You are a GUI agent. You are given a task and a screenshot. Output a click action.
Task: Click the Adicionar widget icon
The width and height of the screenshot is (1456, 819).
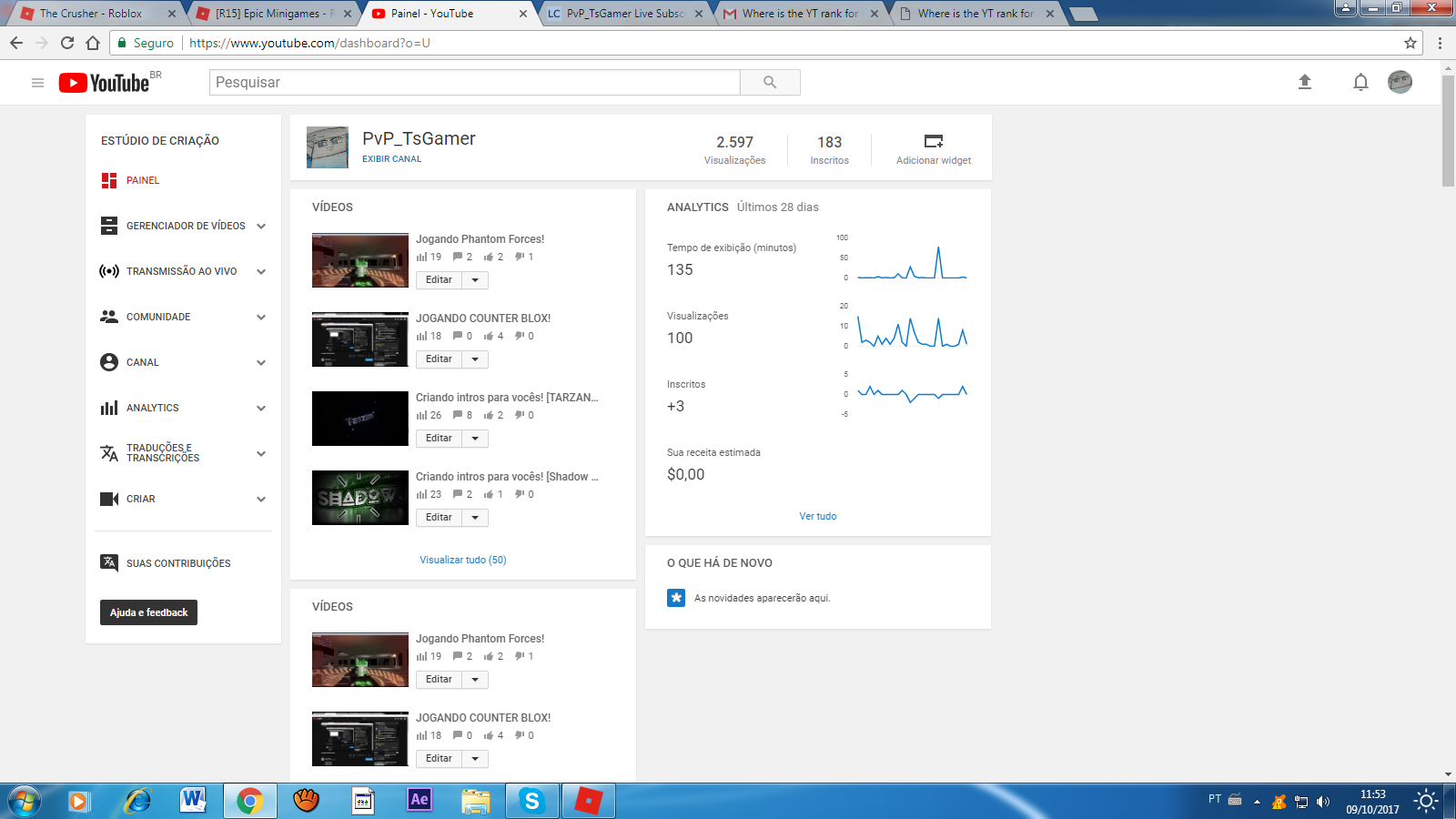[x=933, y=141]
